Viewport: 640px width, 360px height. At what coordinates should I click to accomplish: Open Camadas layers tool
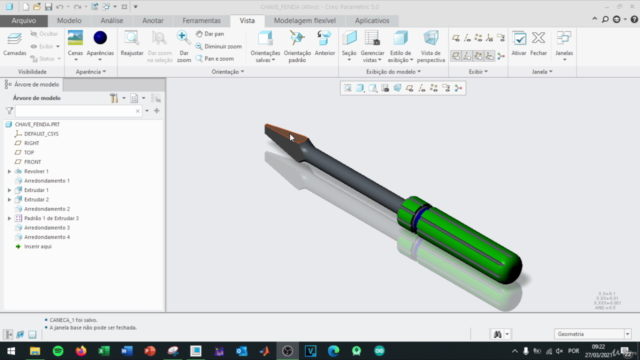(14, 44)
